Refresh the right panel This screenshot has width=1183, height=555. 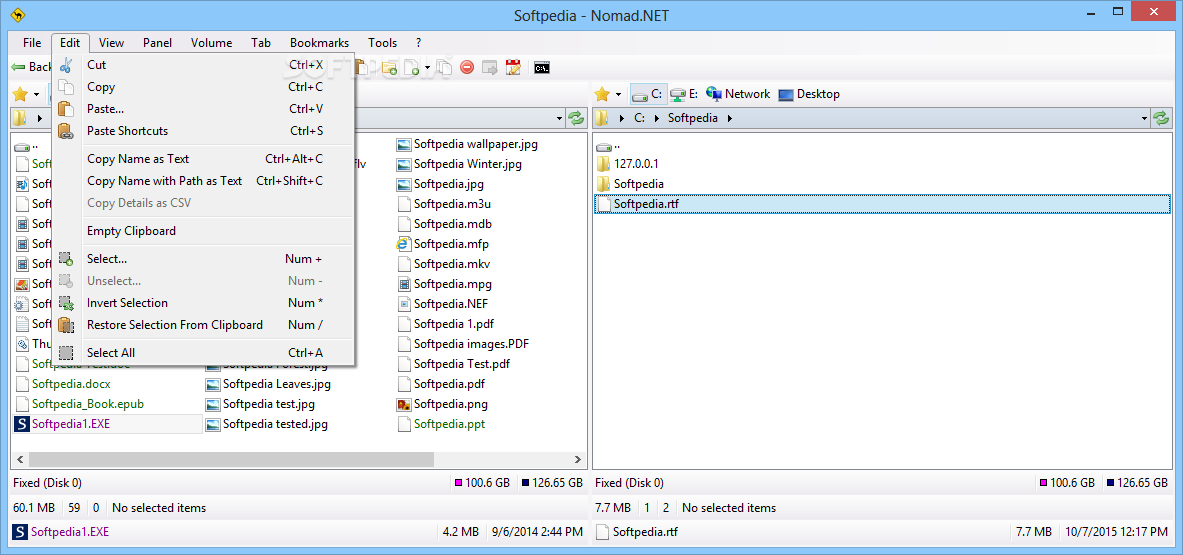coord(1162,118)
